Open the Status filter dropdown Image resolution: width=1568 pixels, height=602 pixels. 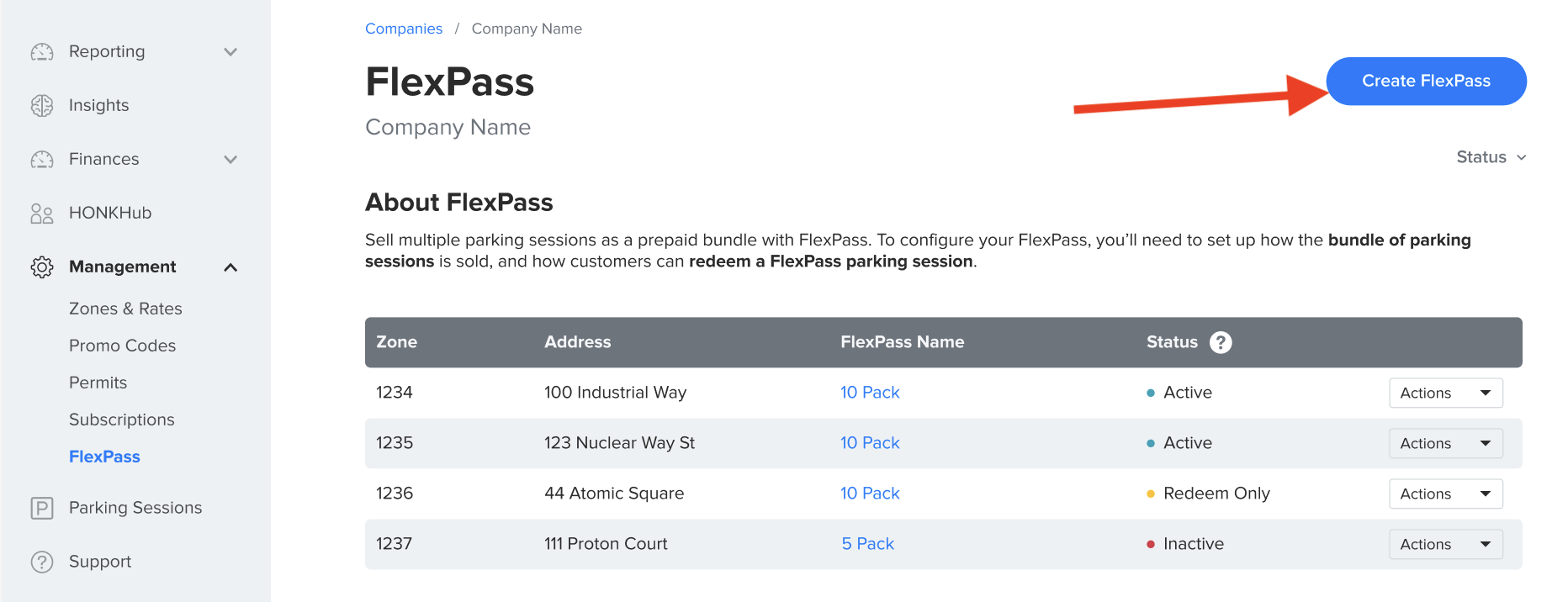coord(1491,157)
